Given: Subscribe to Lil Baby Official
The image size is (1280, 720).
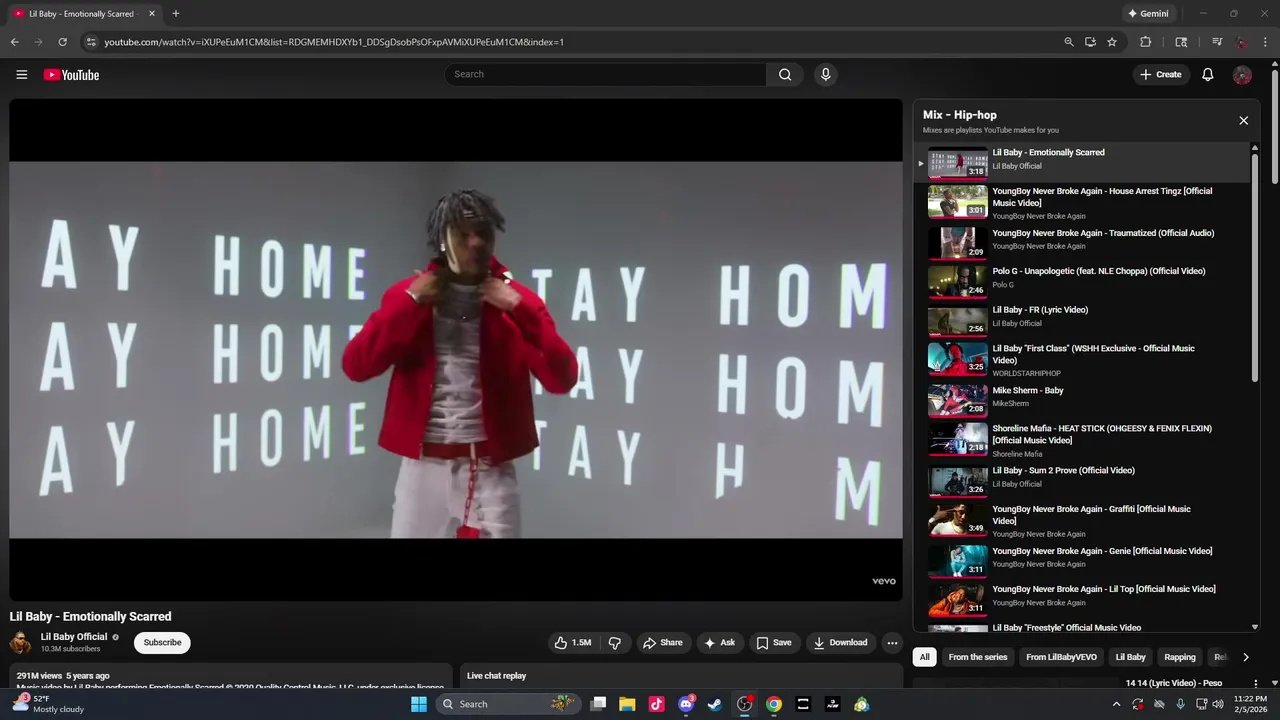Looking at the screenshot, I should tap(162, 643).
